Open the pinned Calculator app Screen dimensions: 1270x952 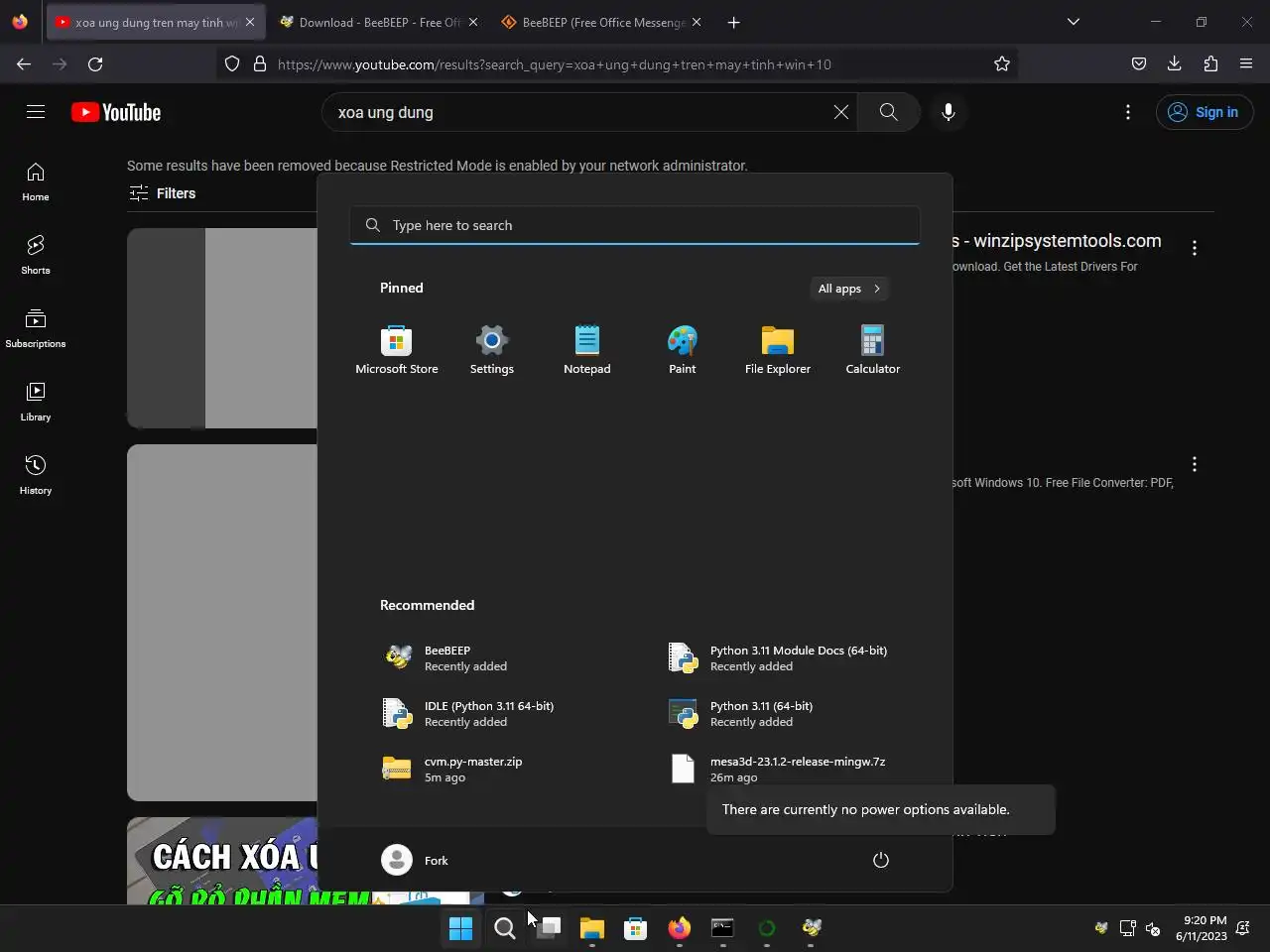(x=873, y=350)
